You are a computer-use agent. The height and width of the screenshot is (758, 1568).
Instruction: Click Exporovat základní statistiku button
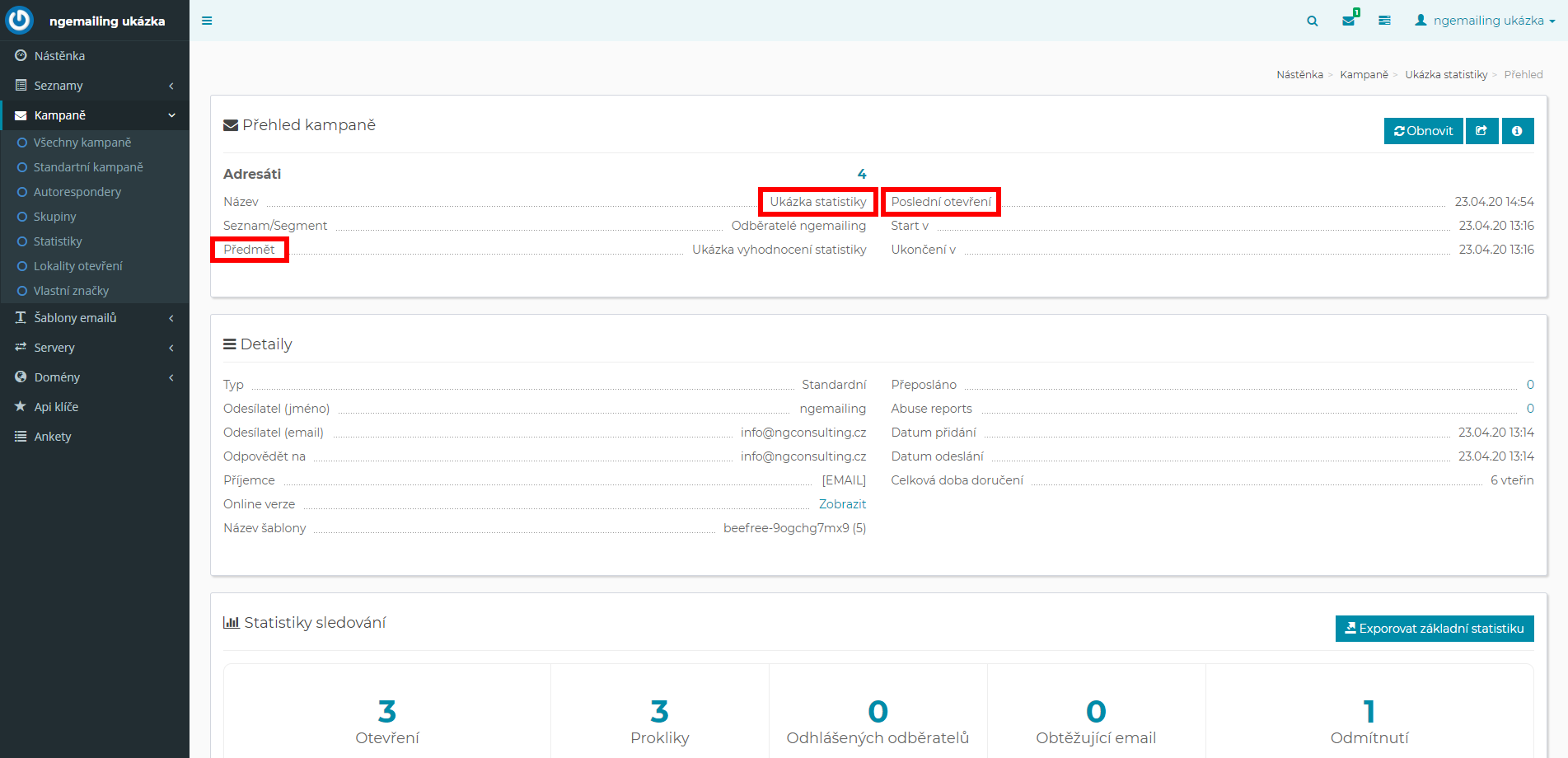click(1434, 629)
